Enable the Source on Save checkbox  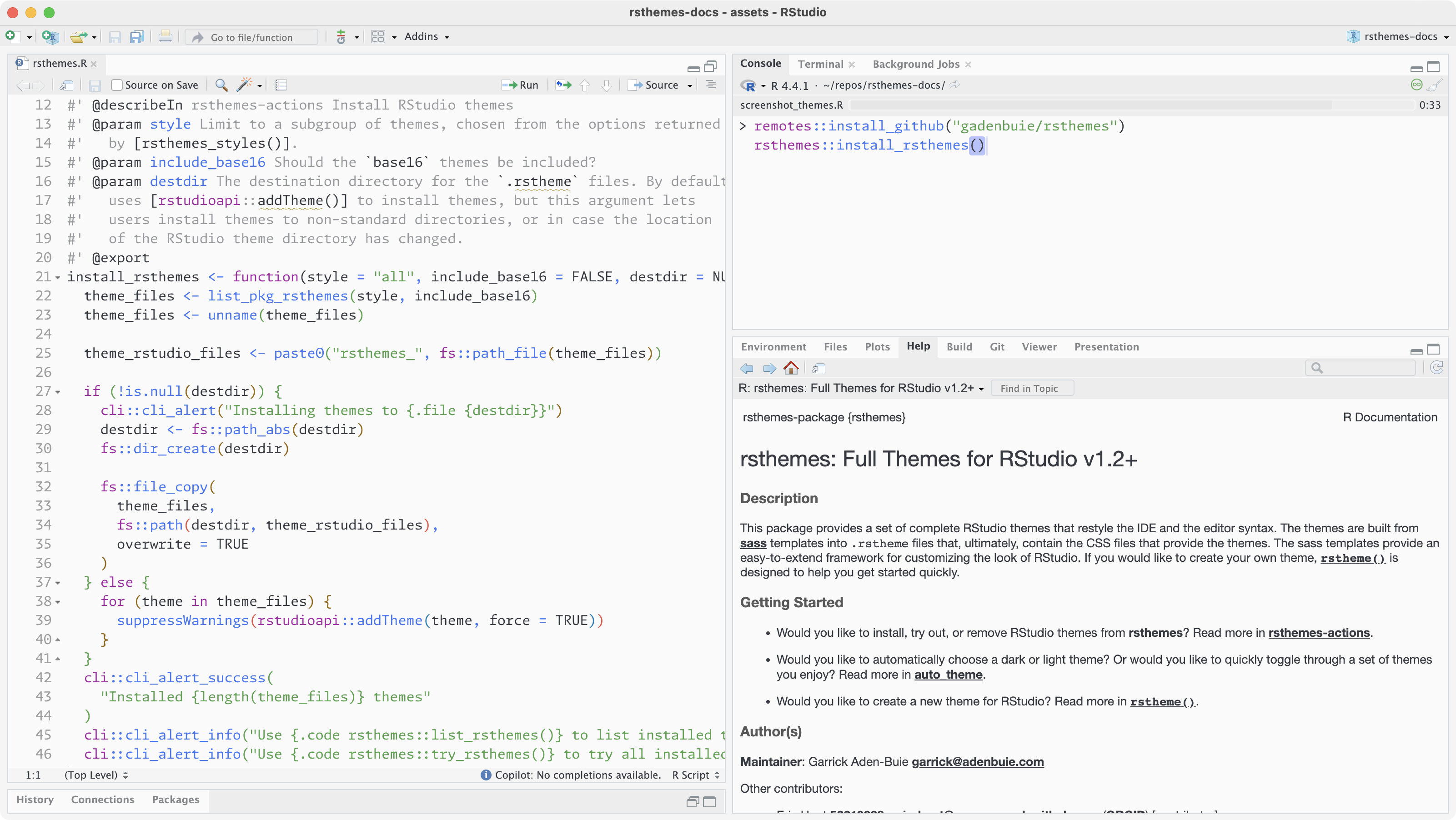pyautogui.click(x=117, y=85)
